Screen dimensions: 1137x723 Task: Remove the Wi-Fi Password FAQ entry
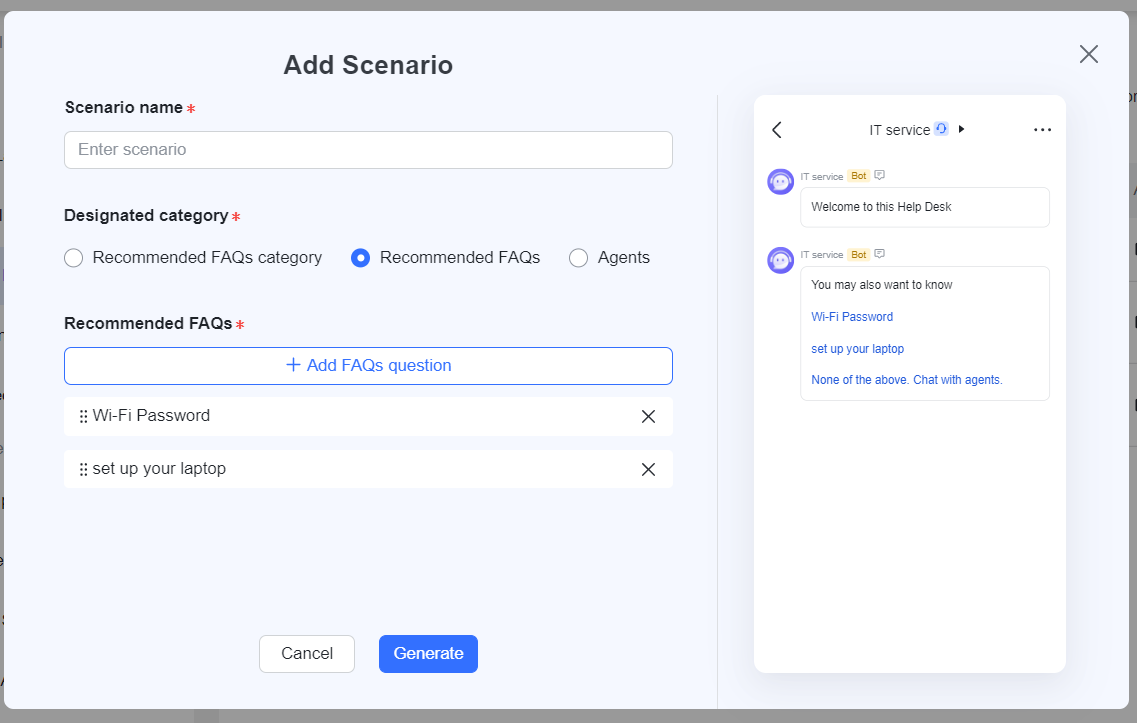[648, 417]
